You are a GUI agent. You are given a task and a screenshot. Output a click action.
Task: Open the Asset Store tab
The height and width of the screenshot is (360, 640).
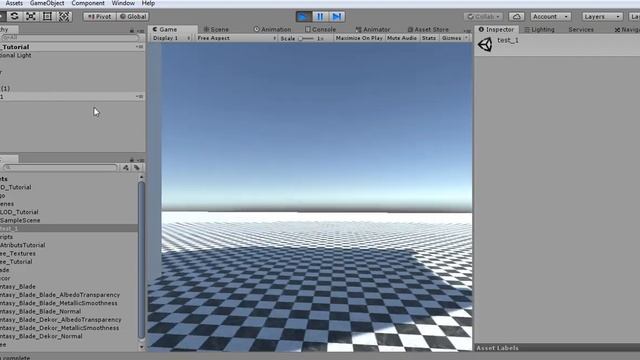pyautogui.click(x=428, y=29)
